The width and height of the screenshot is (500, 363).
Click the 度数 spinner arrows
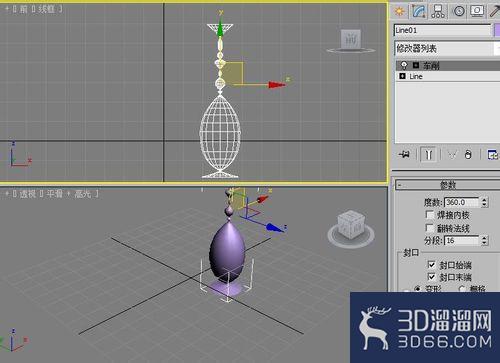(x=484, y=202)
